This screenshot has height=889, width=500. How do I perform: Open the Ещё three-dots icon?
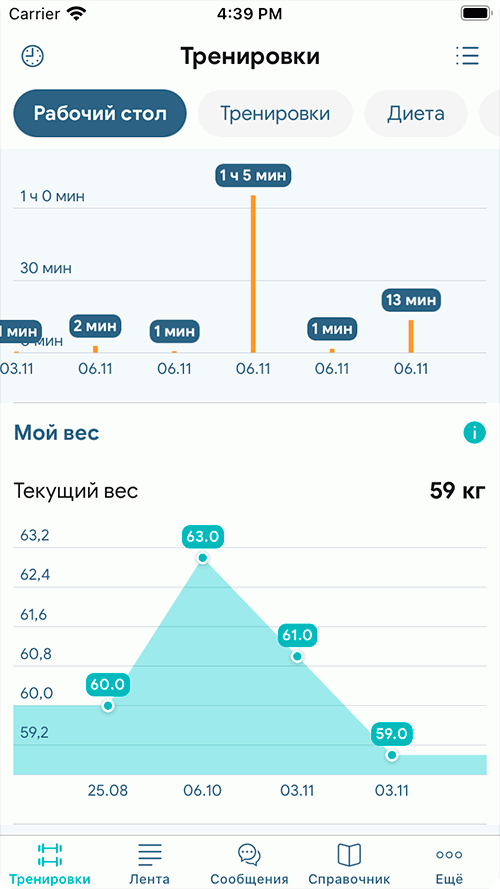click(x=449, y=854)
